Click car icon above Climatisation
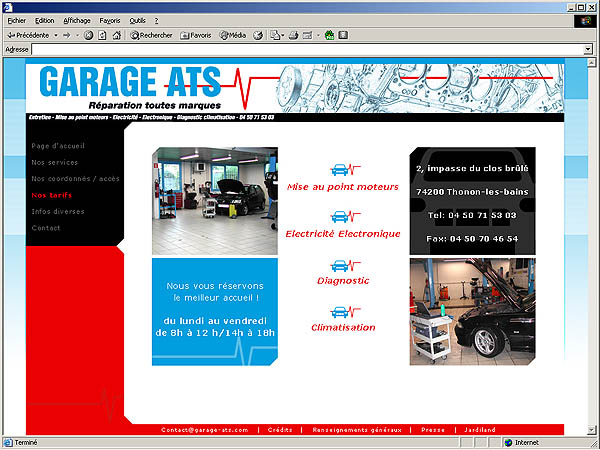This screenshot has height=450, width=600. point(346,312)
